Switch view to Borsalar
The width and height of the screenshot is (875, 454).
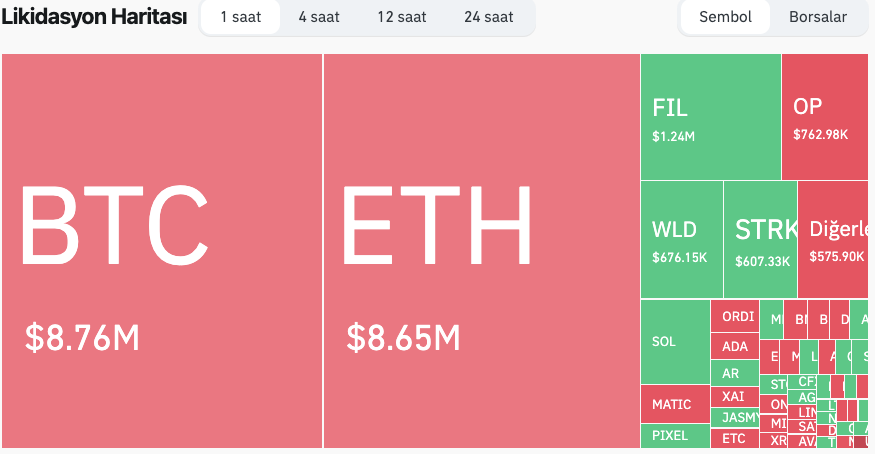point(817,17)
